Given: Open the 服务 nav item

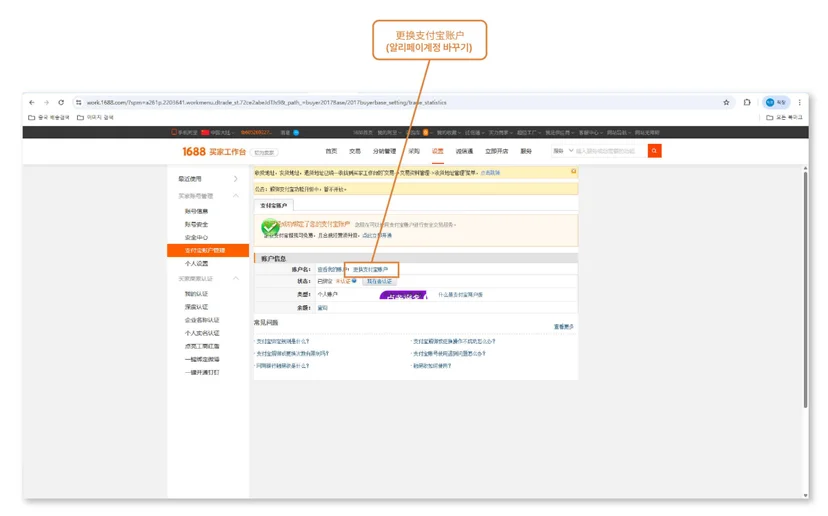Looking at the screenshot, I should pyautogui.click(x=526, y=151).
